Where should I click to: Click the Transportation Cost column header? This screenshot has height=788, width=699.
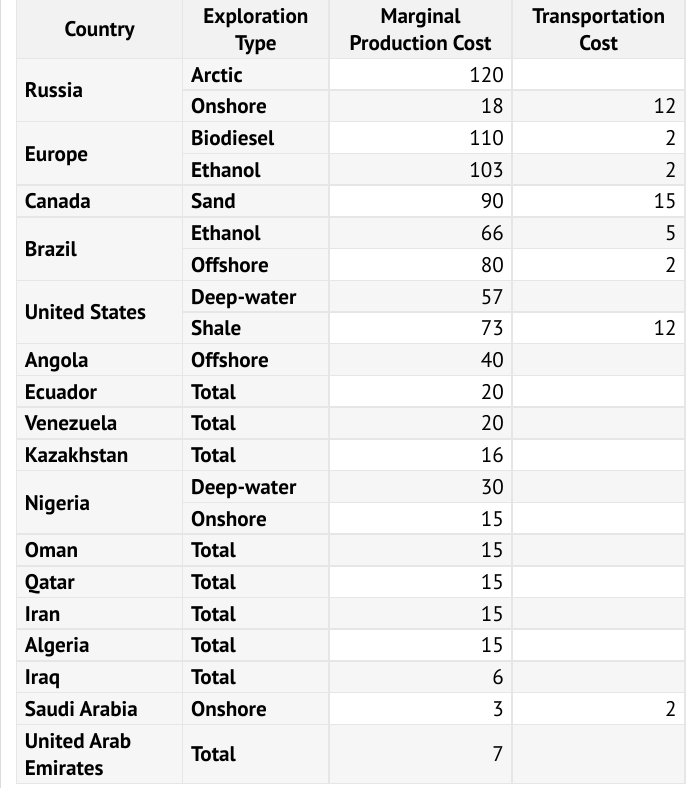[598, 29]
